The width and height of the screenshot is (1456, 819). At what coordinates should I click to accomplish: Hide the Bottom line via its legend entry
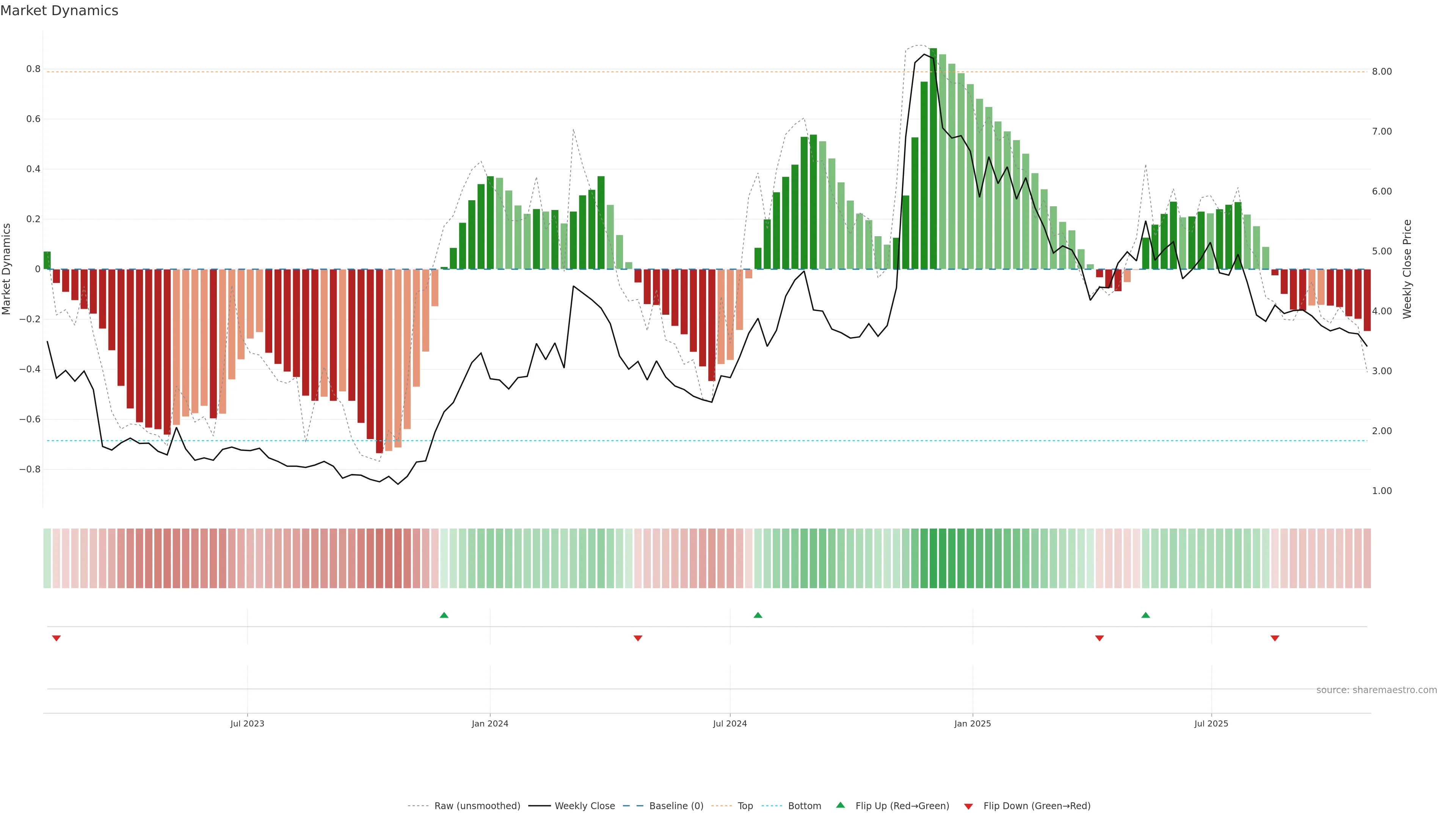804,806
